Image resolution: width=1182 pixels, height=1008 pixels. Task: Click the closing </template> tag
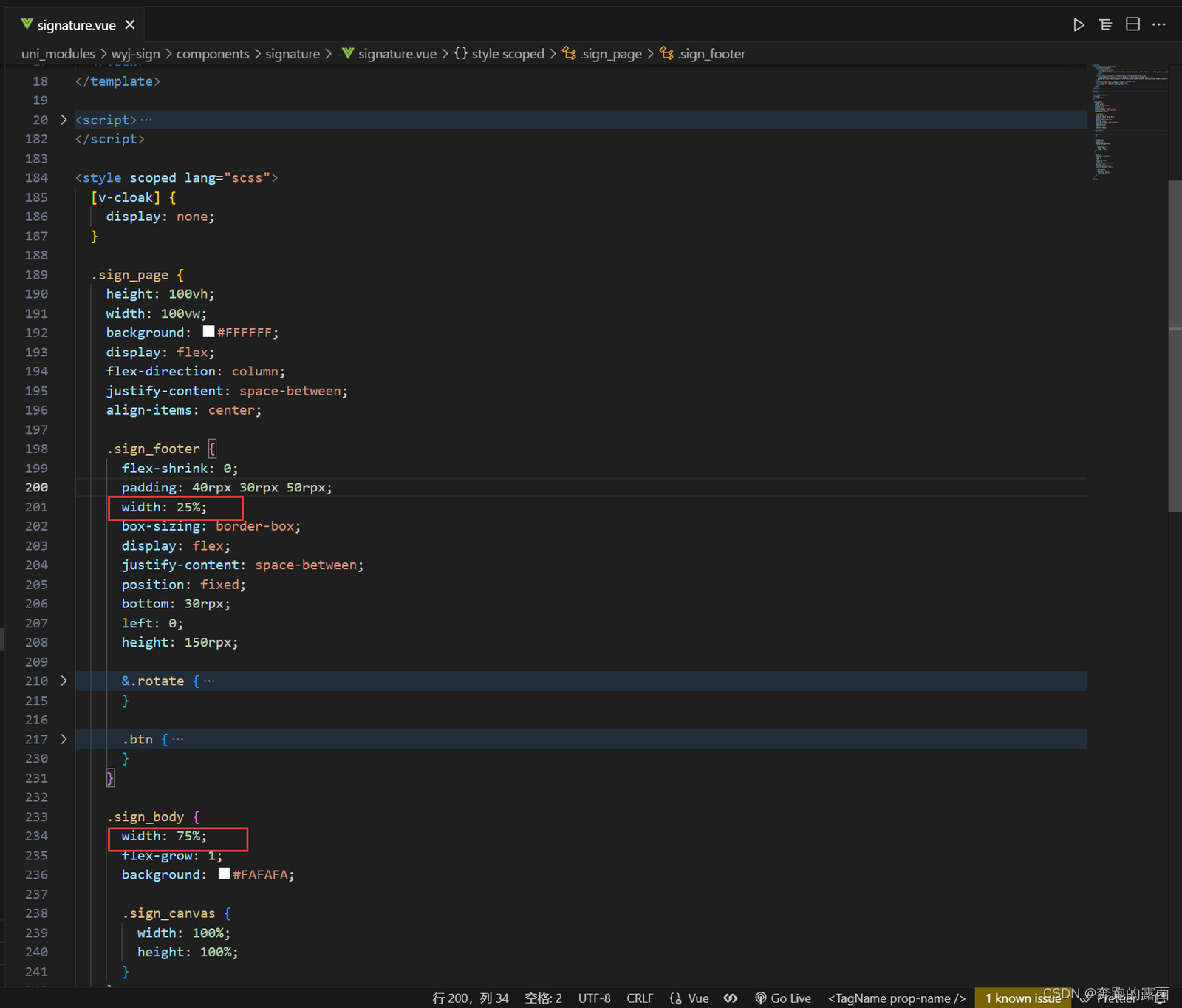[117, 81]
